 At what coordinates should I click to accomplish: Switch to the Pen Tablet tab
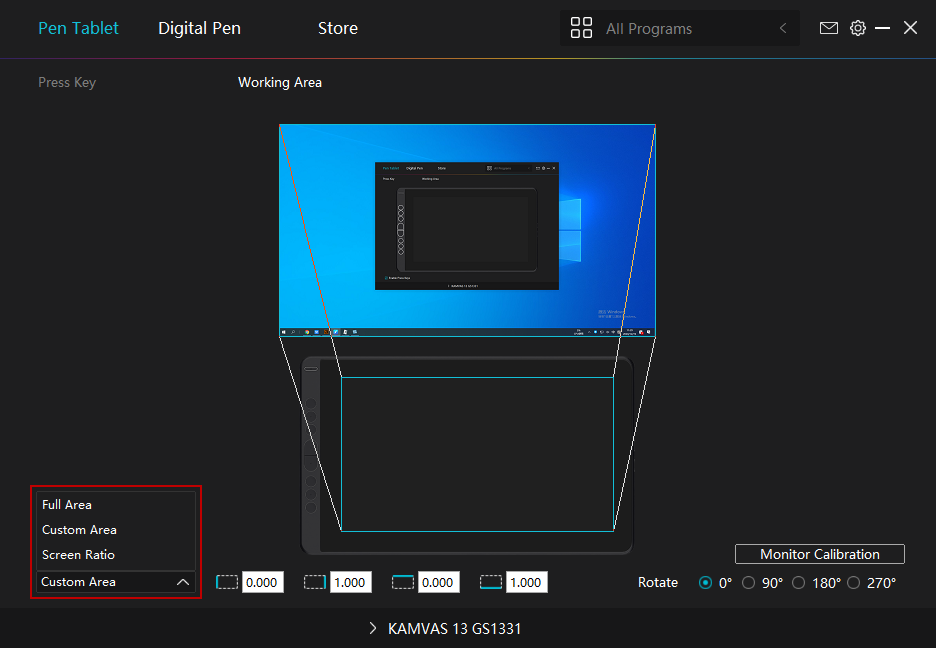point(78,28)
